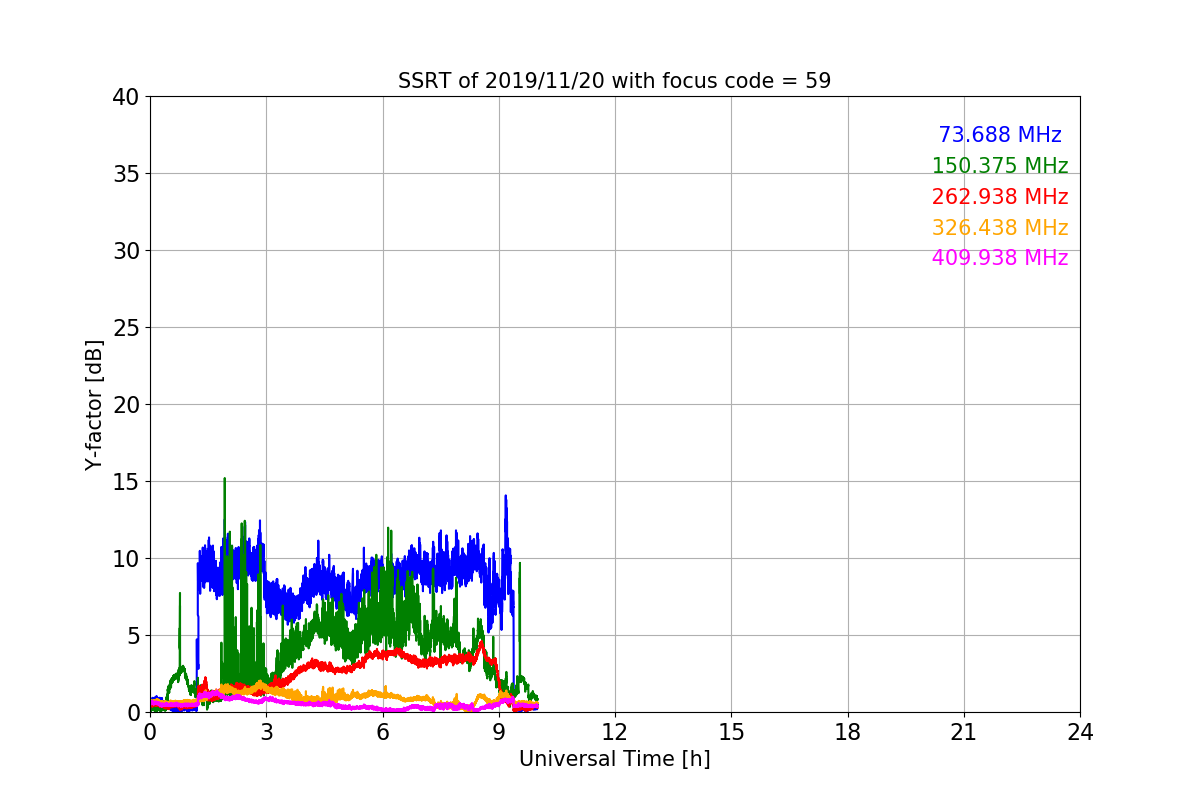This screenshot has width=1200, height=800.
Task: Click the Universal Time [h] axis label
Action: click(x=614, y=759)
